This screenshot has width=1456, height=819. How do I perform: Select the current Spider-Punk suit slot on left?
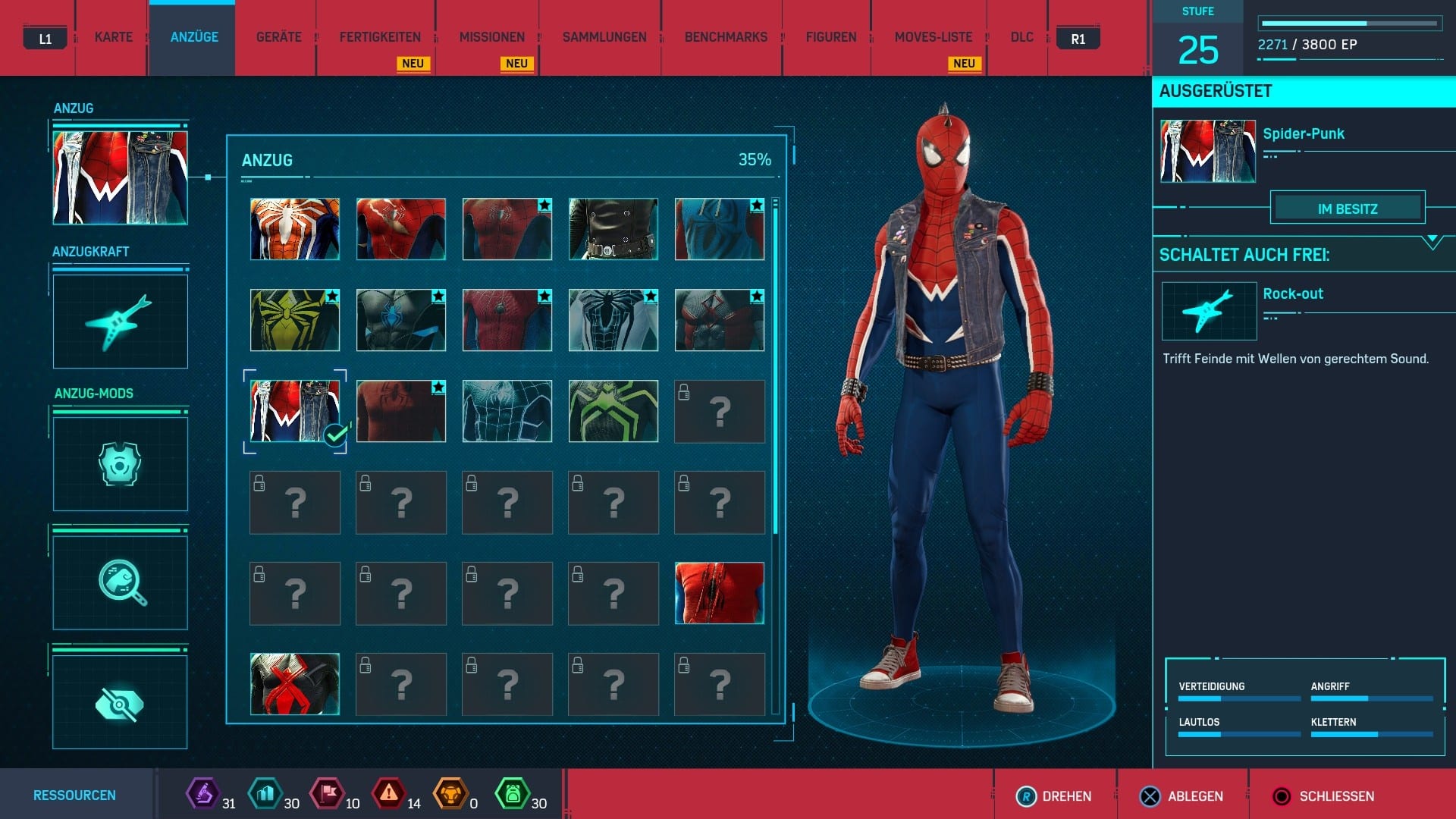120,177
